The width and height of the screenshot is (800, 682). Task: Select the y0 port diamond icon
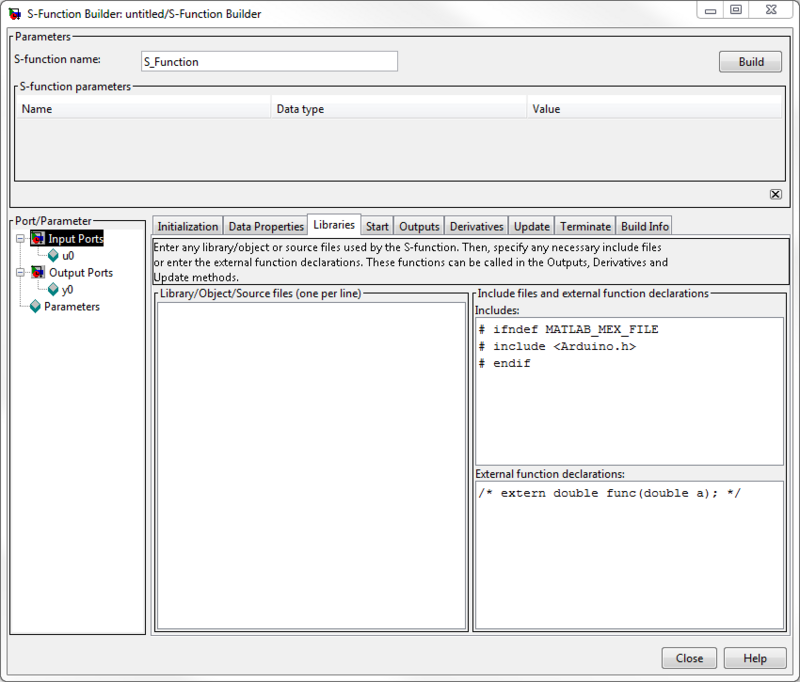coord(54,290)
